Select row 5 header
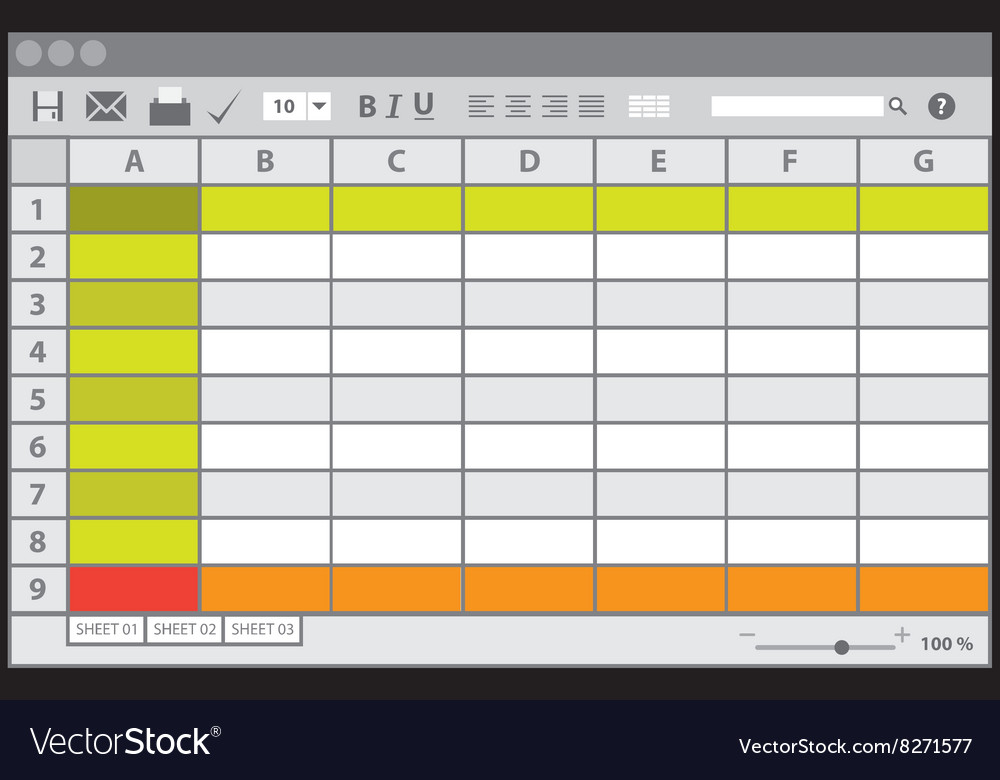The image size is (1000, 780). [x=38, y=400]
